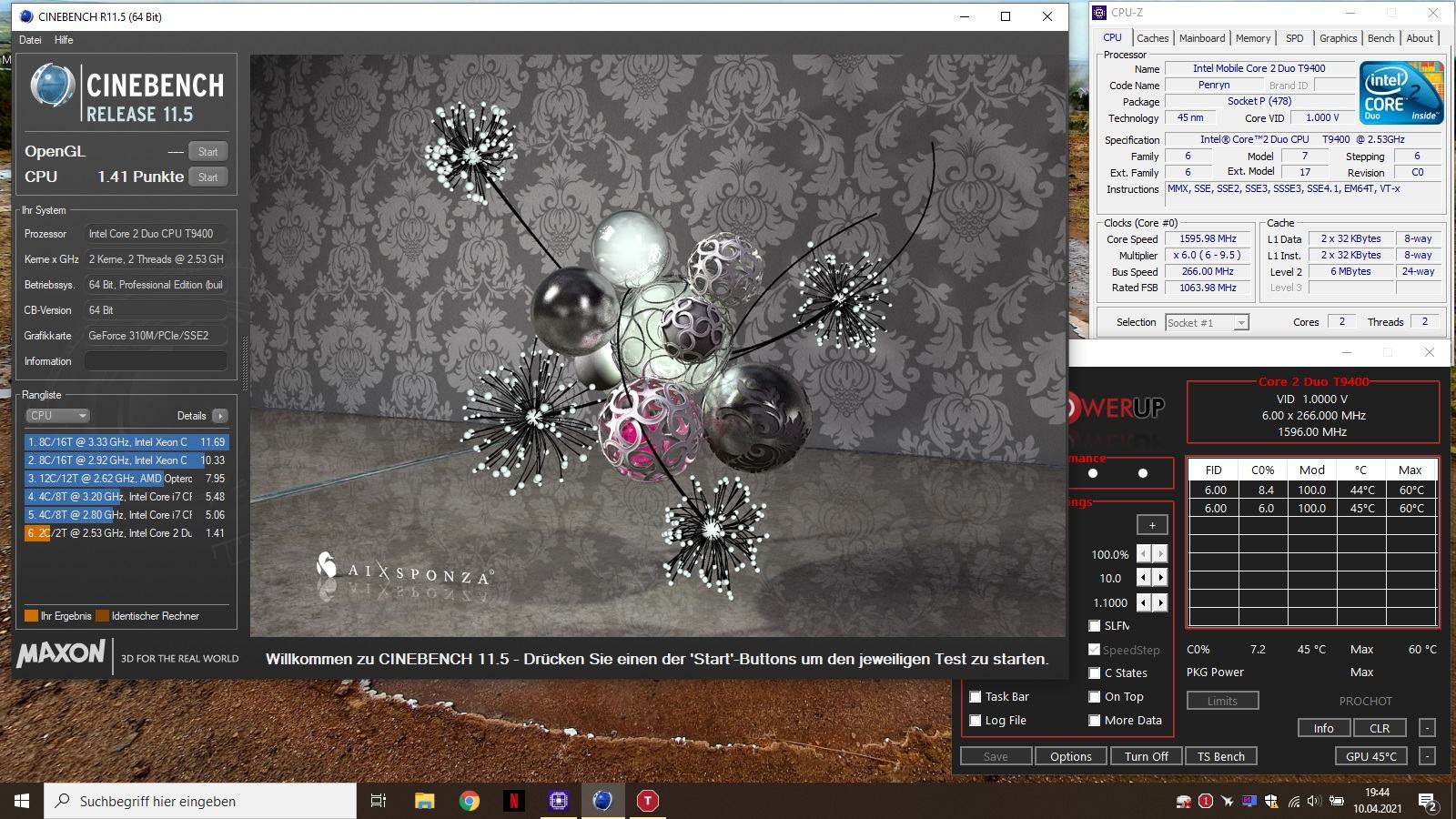This screenshot has height=819, width=1456.
Task: Select the left of two visible ThrottleStop profile radio buttons
Action: click(x=1093, y=473)
